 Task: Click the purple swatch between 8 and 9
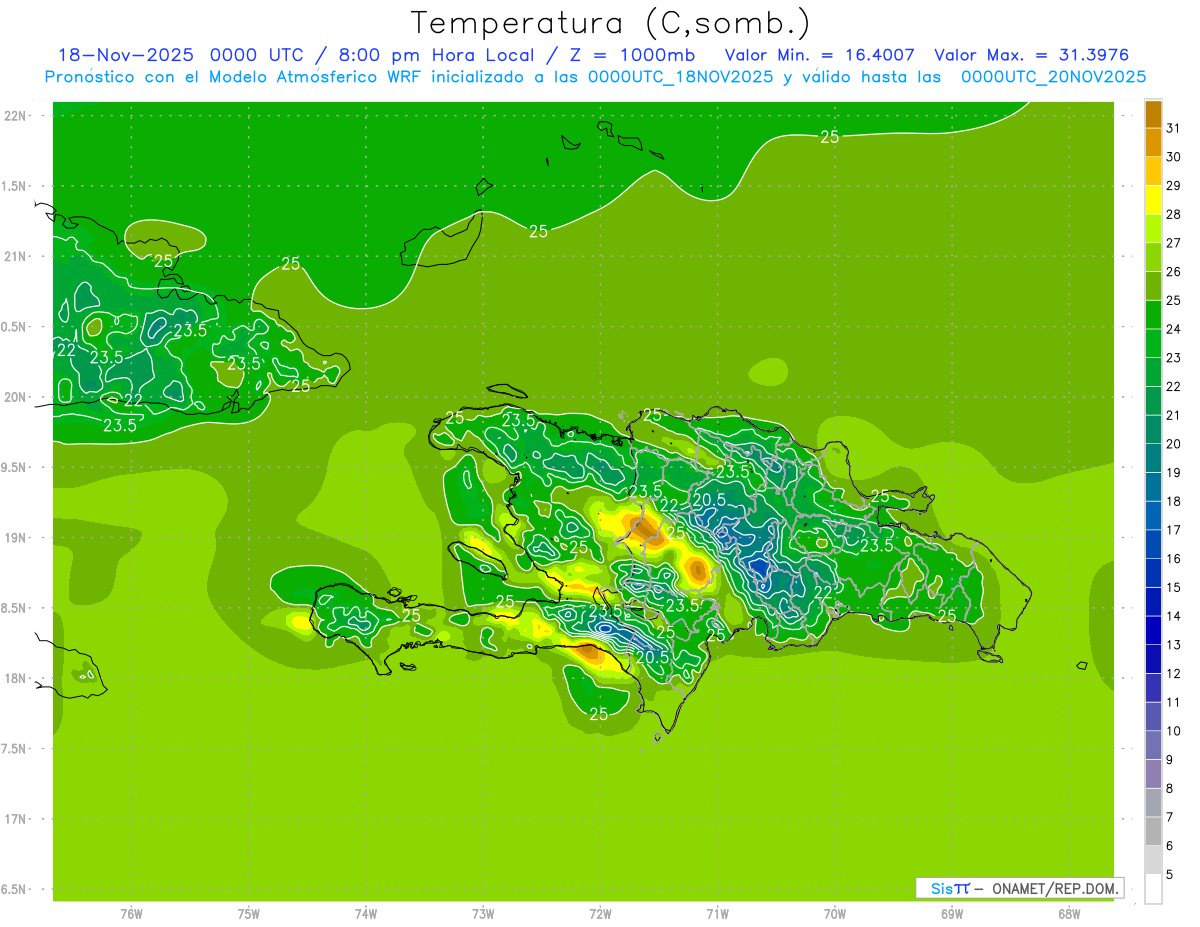point(1153,774)
